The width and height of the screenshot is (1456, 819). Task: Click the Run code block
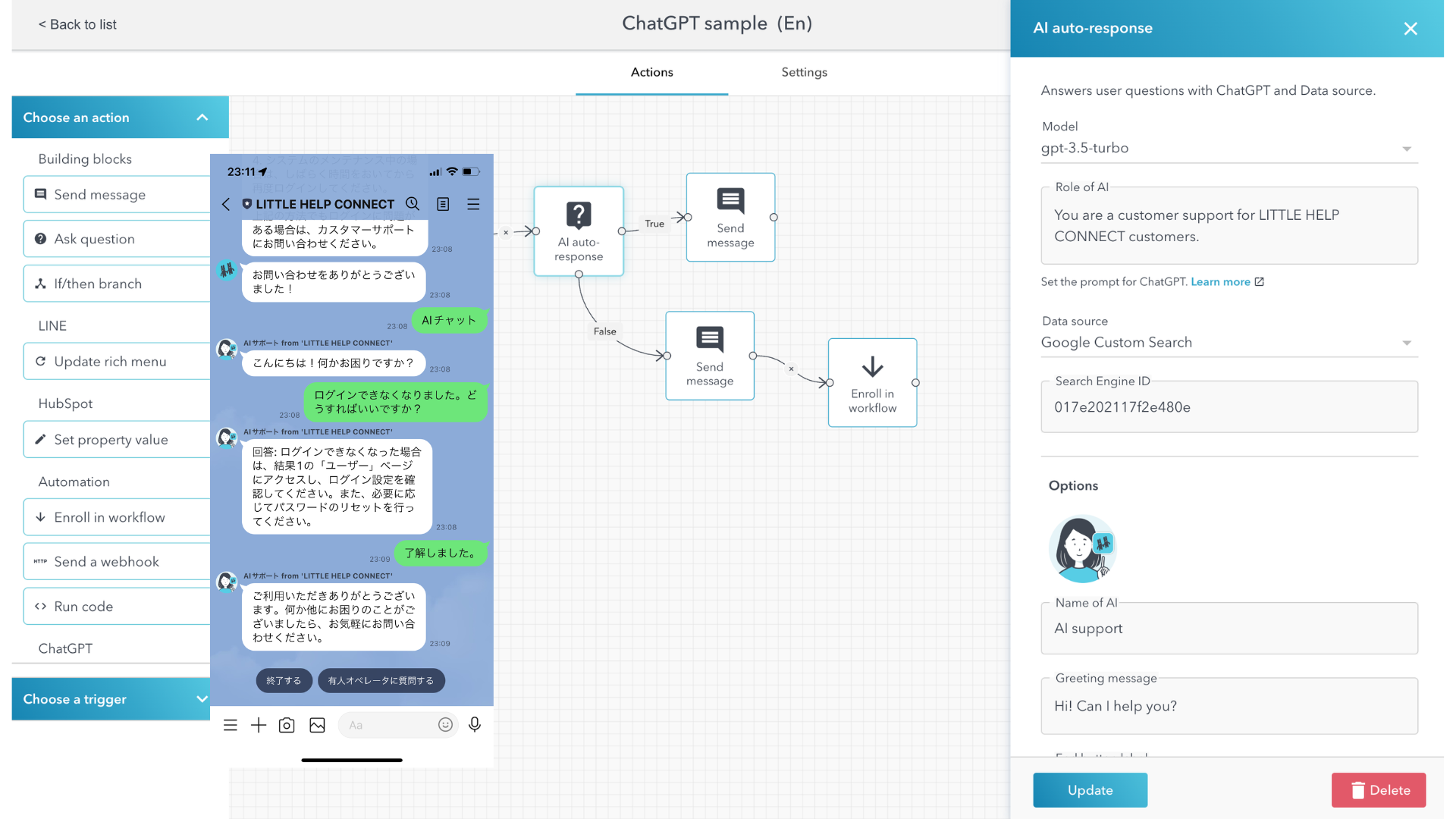pos(117,607)
